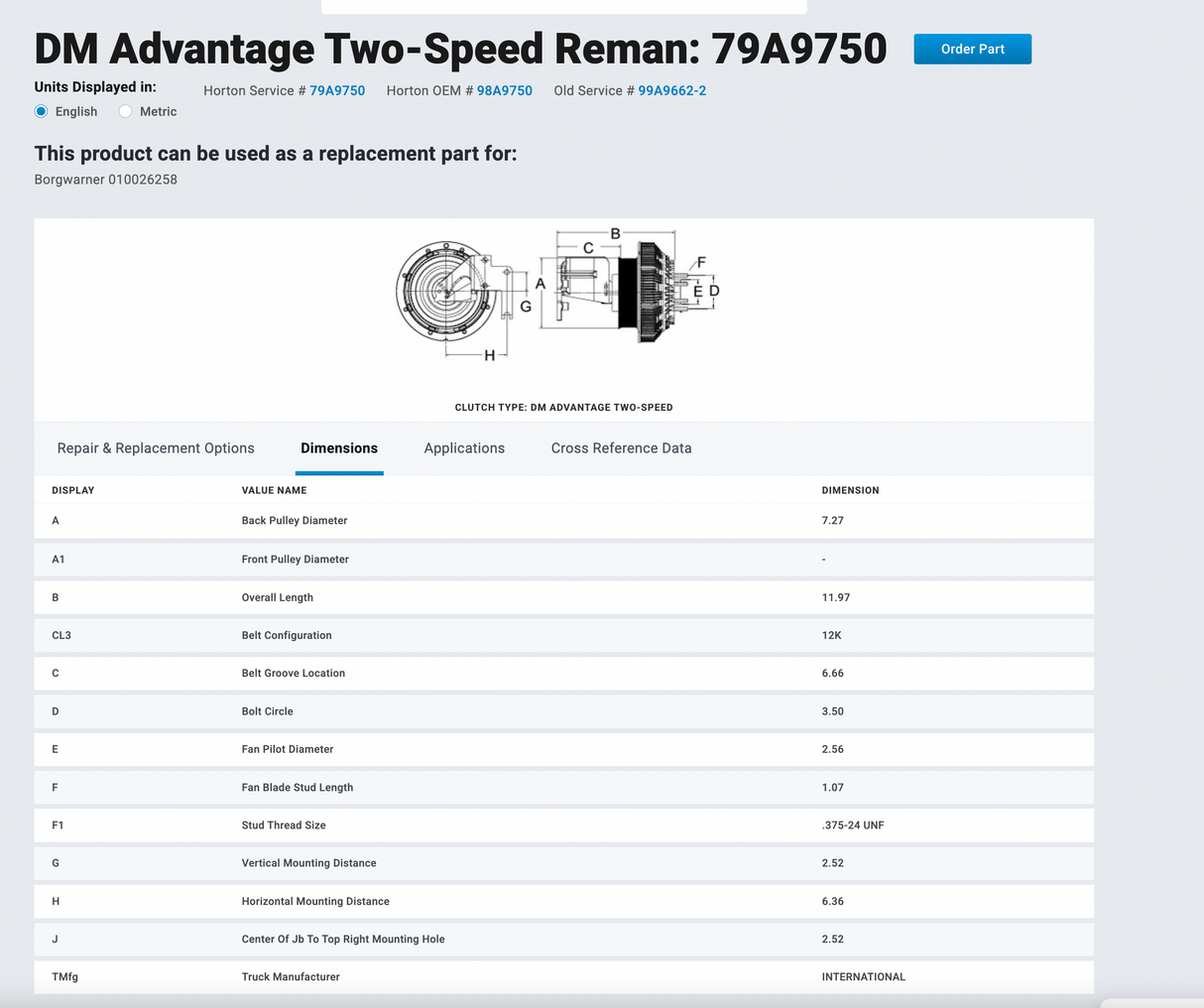Select the English units radio button
The width and height of the screenshot is (1204, 1008).
(x=42, y=111)
